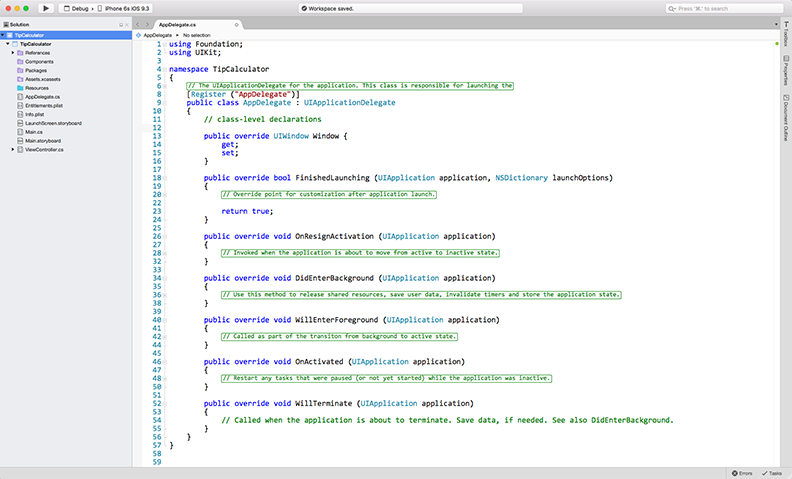Image resolution: width=792 pixels, height=479 pixels.
Task: Open AppDelegate.cs from the solution tree
Action: 42,97
